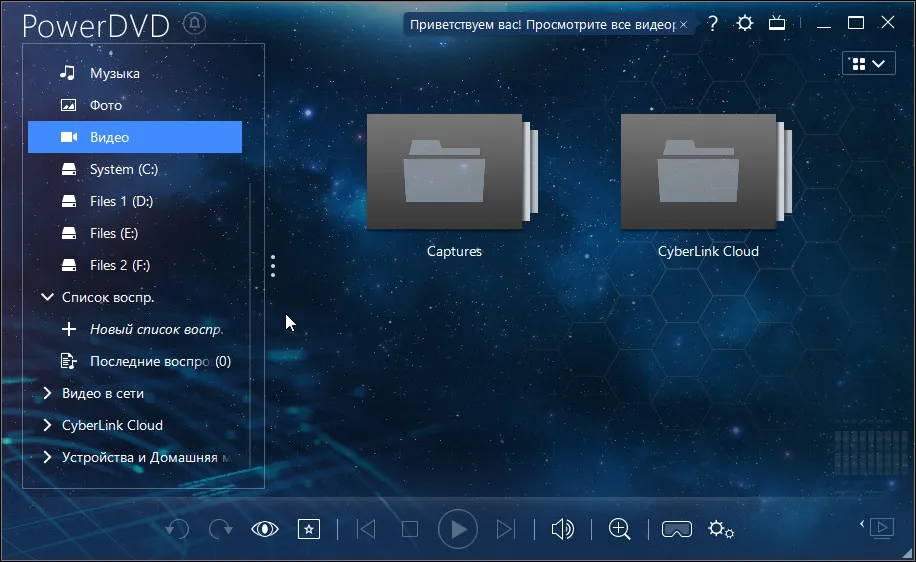
Task: Expand Видео в сети section
Action: click(47, 394)
